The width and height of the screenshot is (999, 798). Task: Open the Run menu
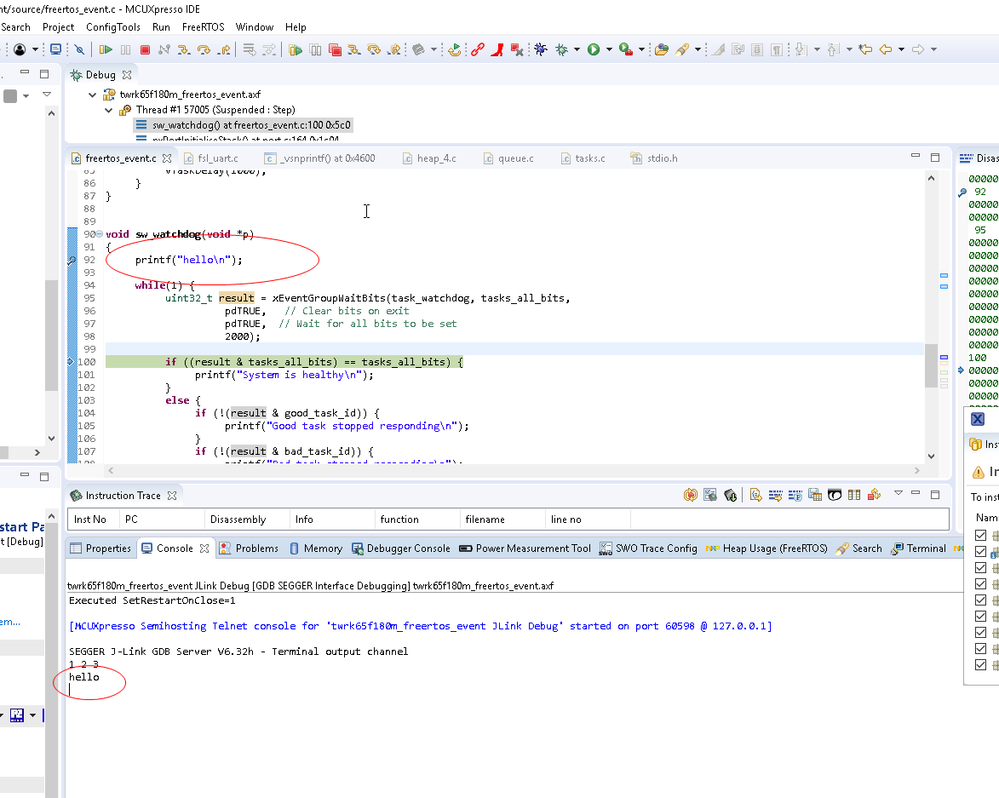click(161, 27)
